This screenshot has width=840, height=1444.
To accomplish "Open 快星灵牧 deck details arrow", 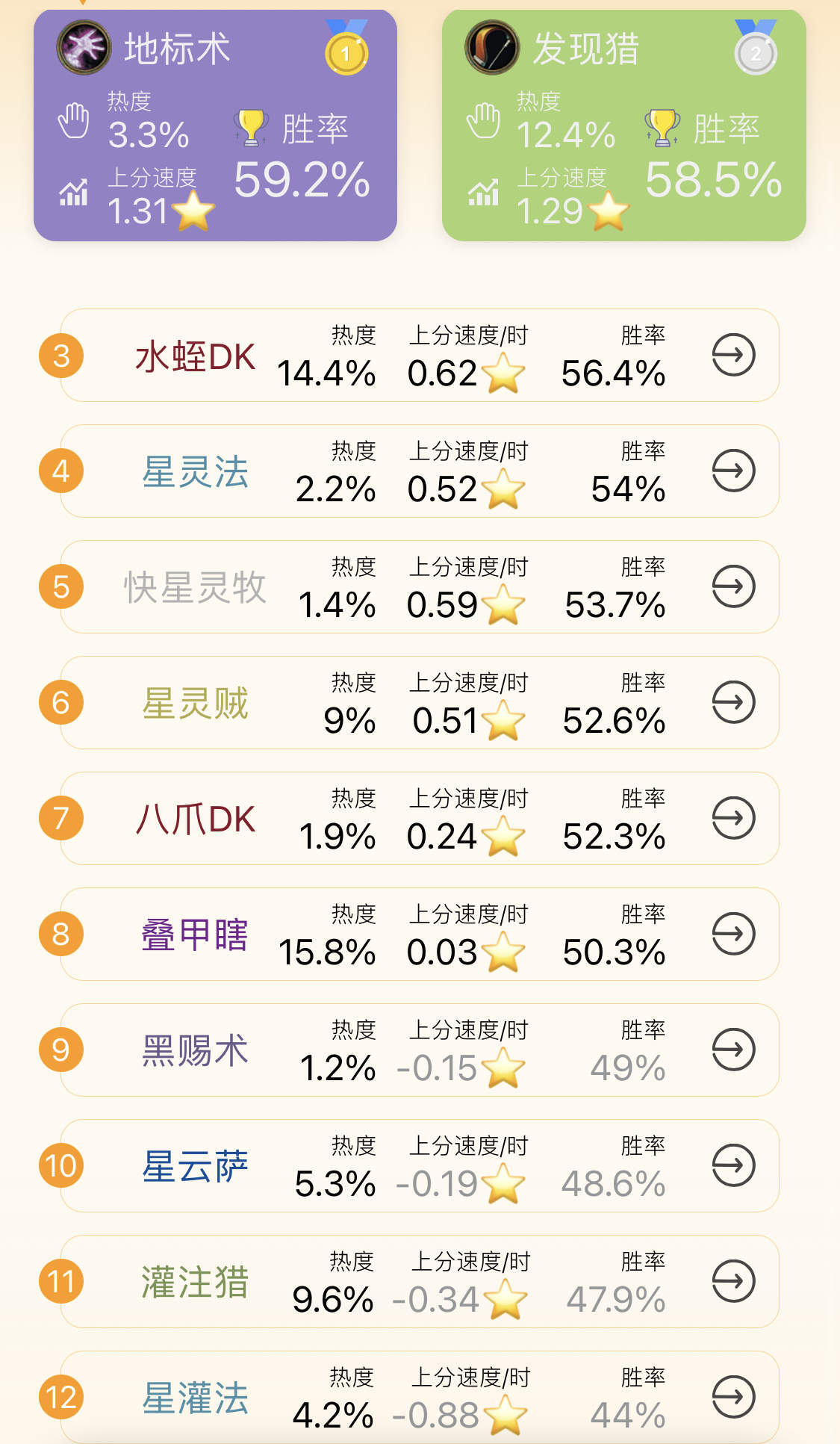I will [x=733, y=586].
